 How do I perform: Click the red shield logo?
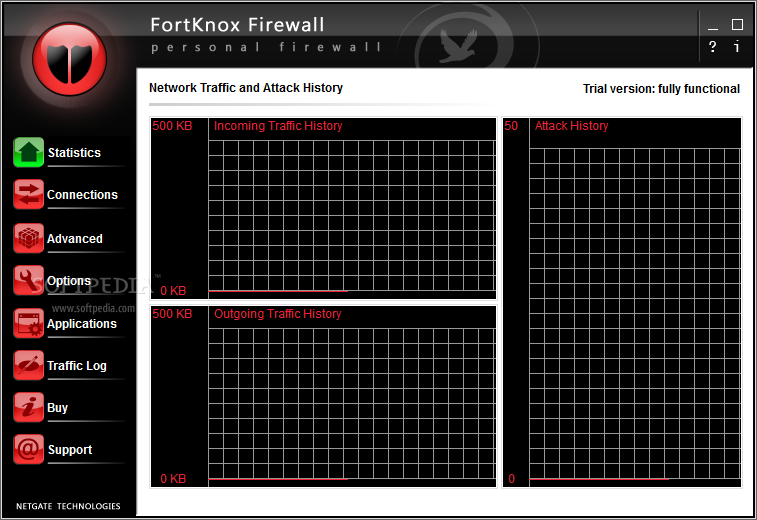coord(70,59)
